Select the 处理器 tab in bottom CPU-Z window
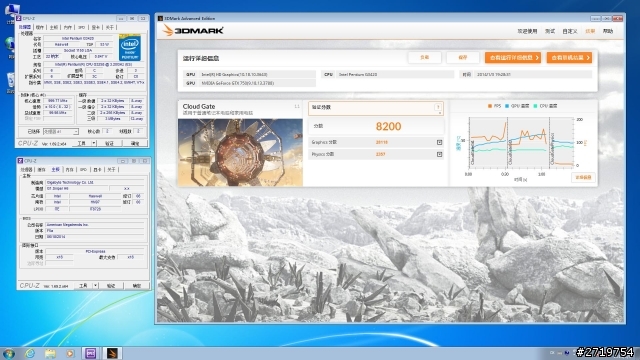 pos(27,170)
